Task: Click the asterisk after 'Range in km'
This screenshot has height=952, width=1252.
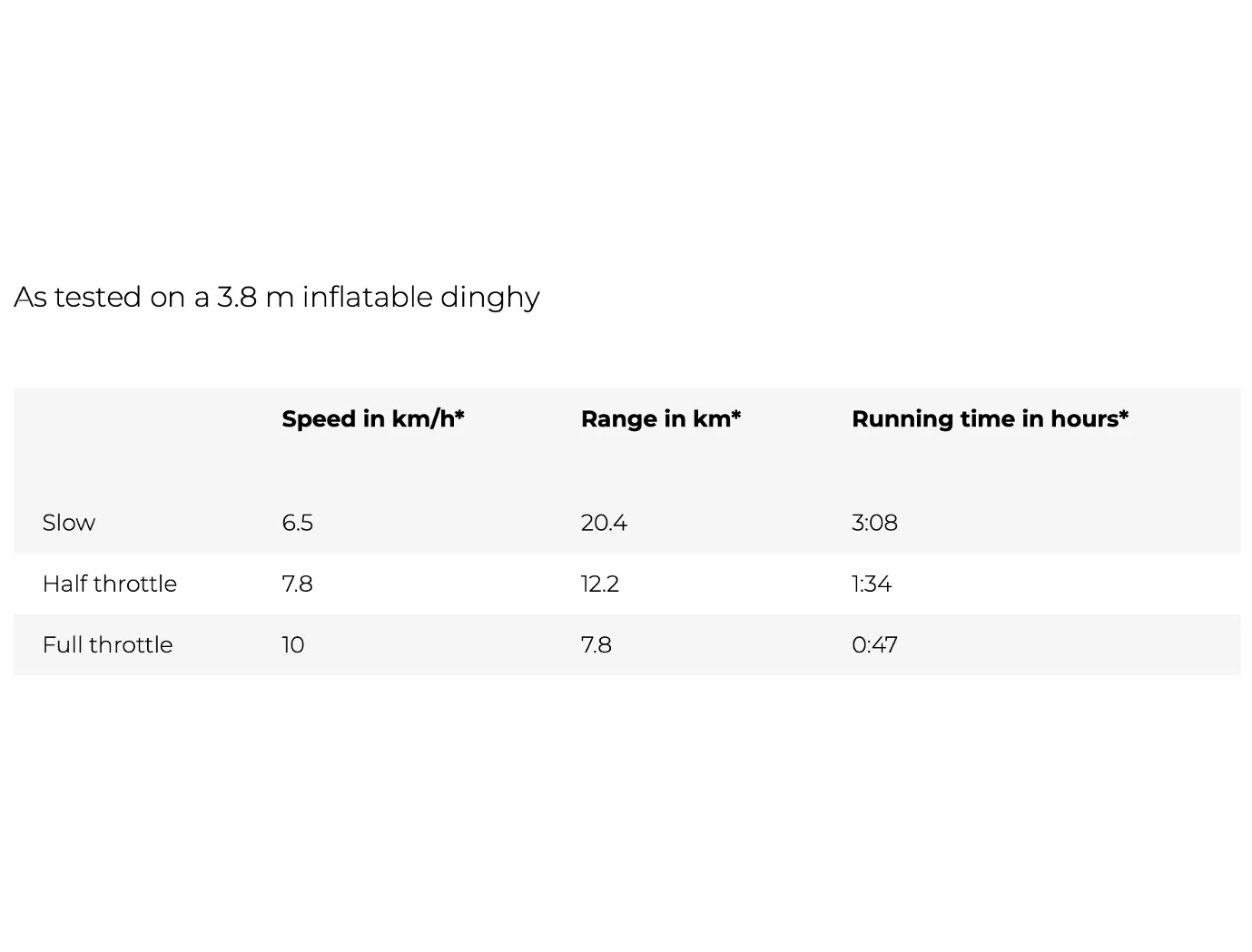Action: coord(736,415)
